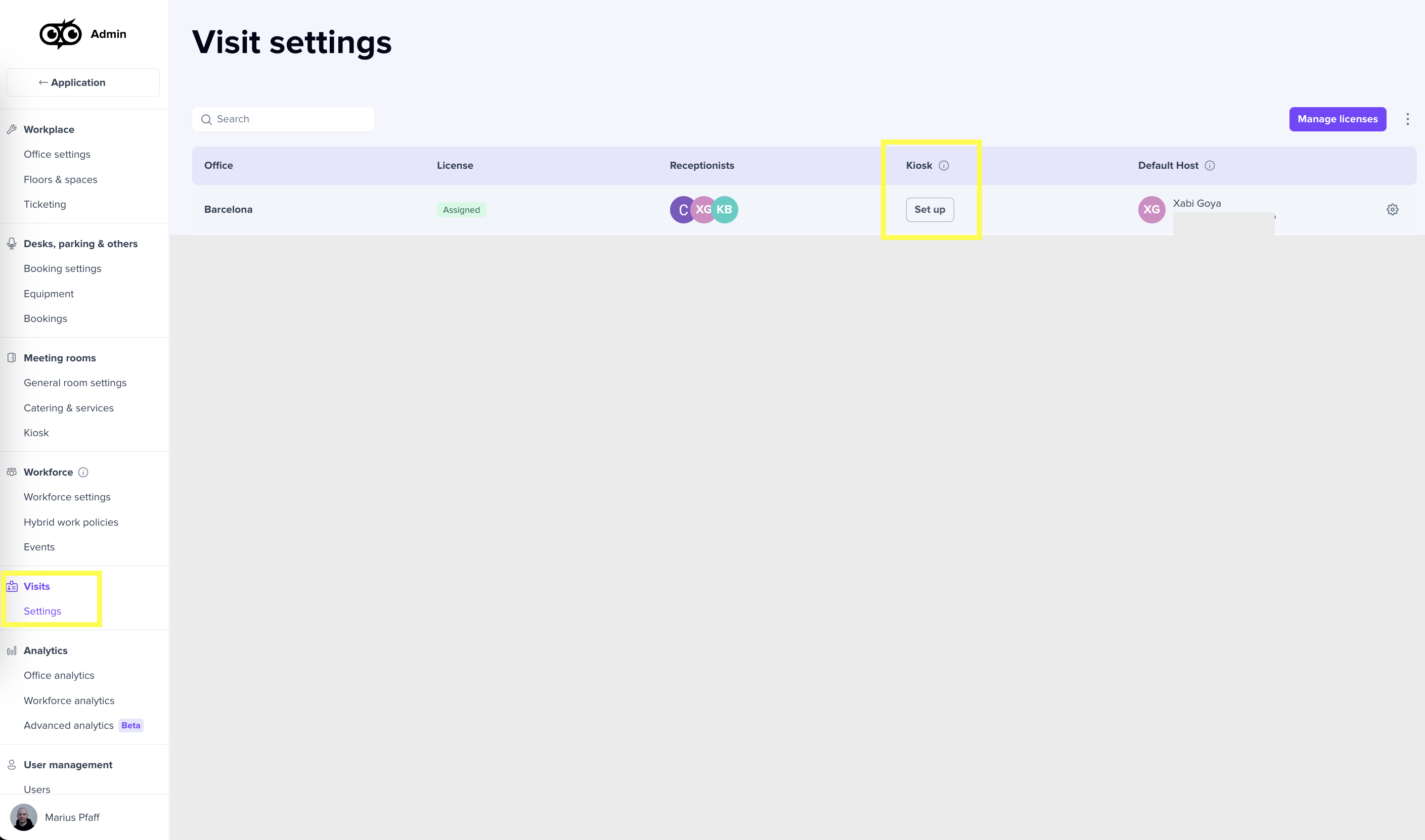
Task: Open Advanced analytics Beta page
Action: point(68,725)
